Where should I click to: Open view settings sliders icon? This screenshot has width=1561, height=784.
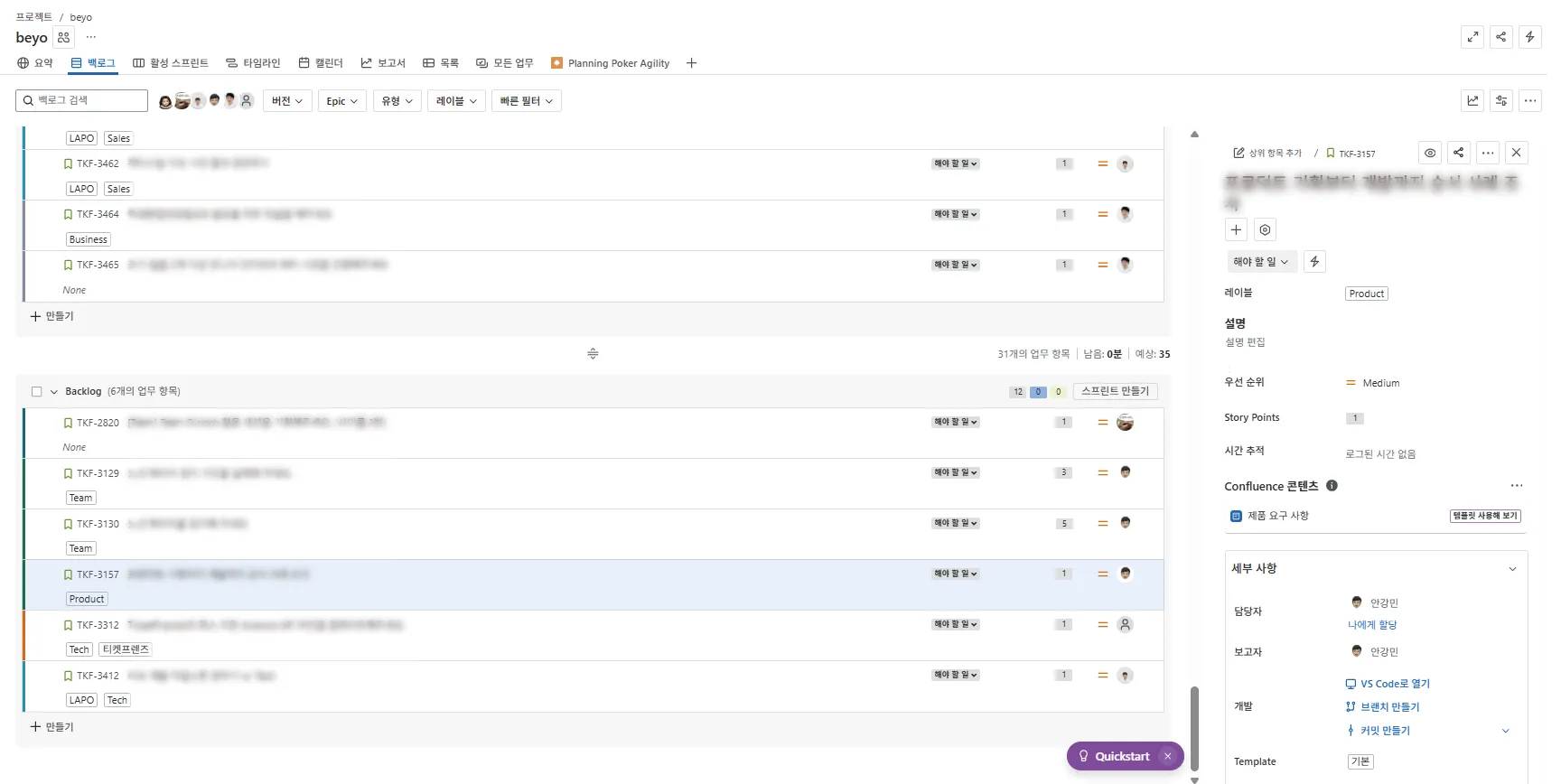point(1501,100)
